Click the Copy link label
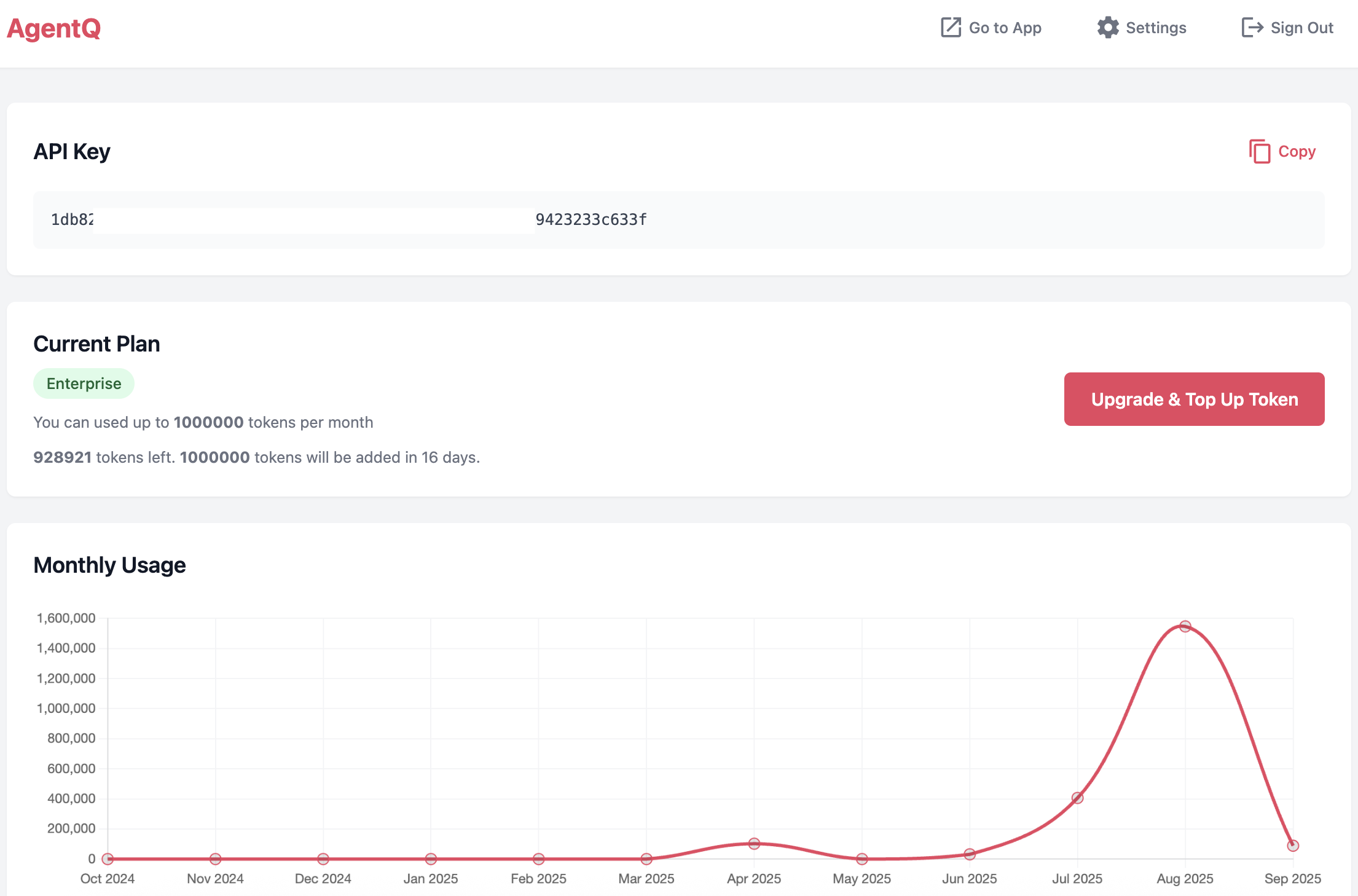 [x=1297, y=151]
